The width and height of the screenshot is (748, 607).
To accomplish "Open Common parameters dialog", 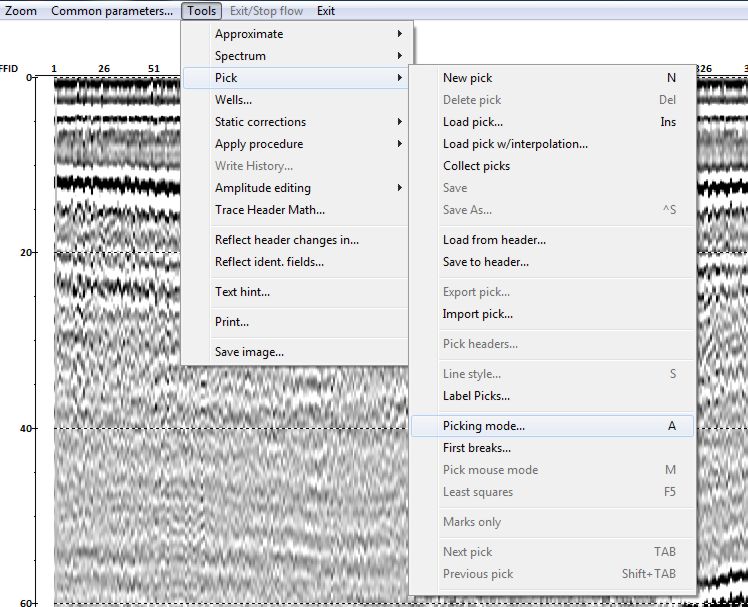I will pos(112,10).
